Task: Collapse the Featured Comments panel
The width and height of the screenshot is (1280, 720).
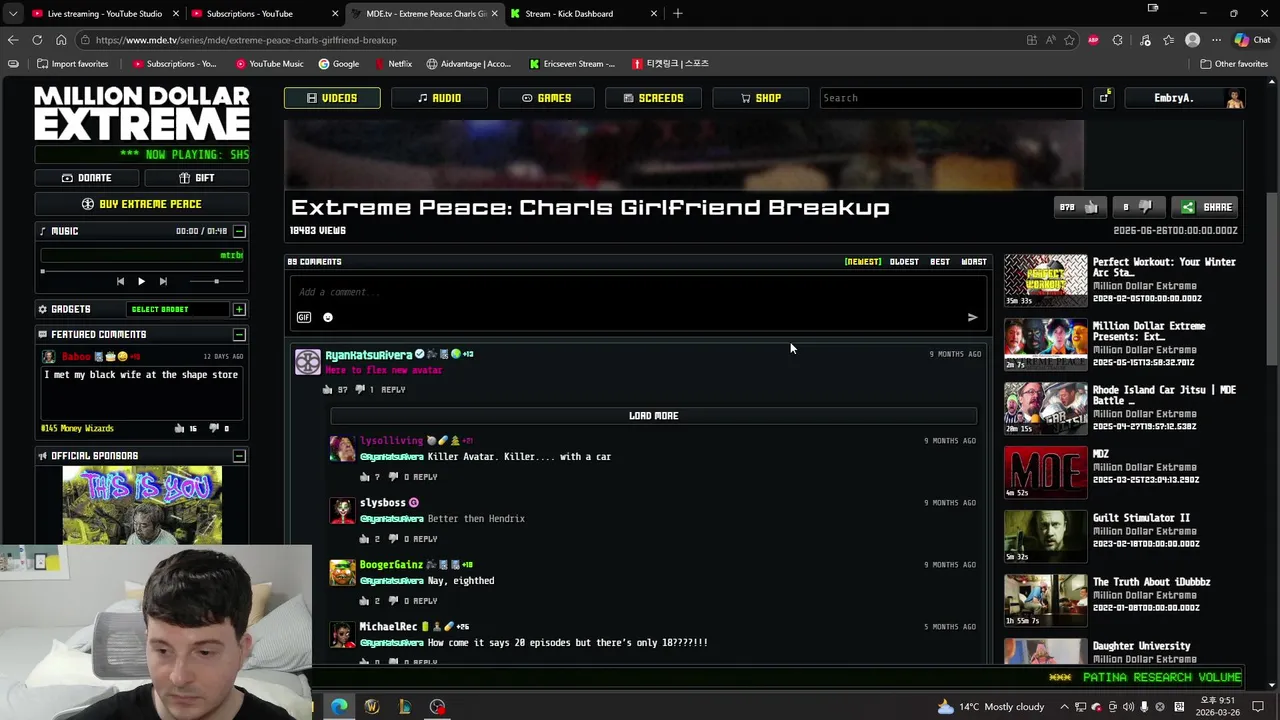Action: pyautogui.click(x=239, y=335)
